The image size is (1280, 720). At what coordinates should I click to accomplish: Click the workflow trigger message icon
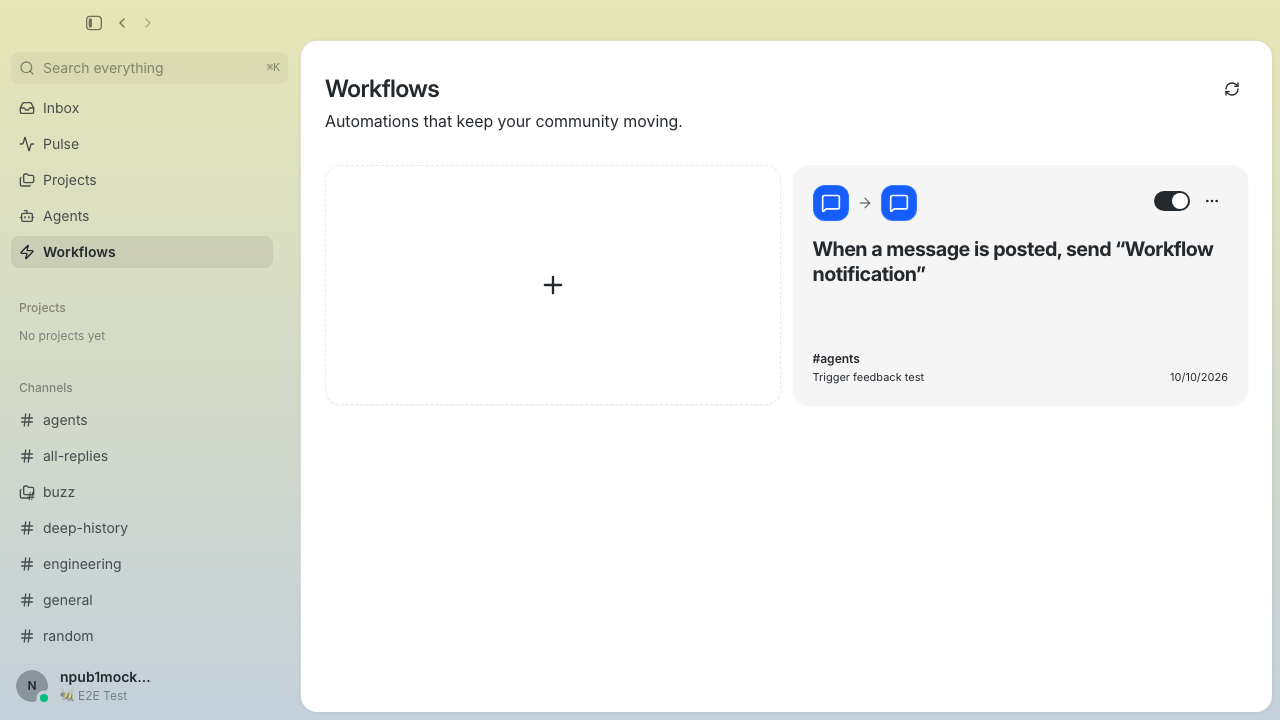(831, 203)
